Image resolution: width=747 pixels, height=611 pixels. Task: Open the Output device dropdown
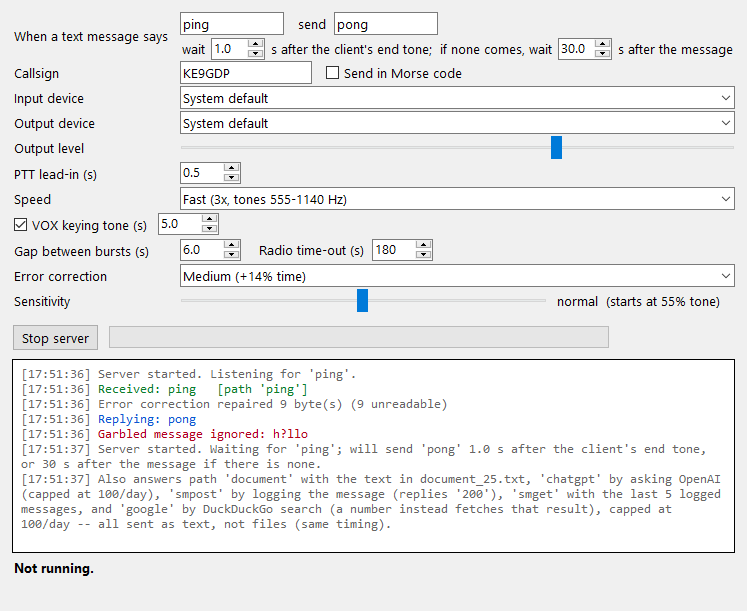click(x=457, y=123)
